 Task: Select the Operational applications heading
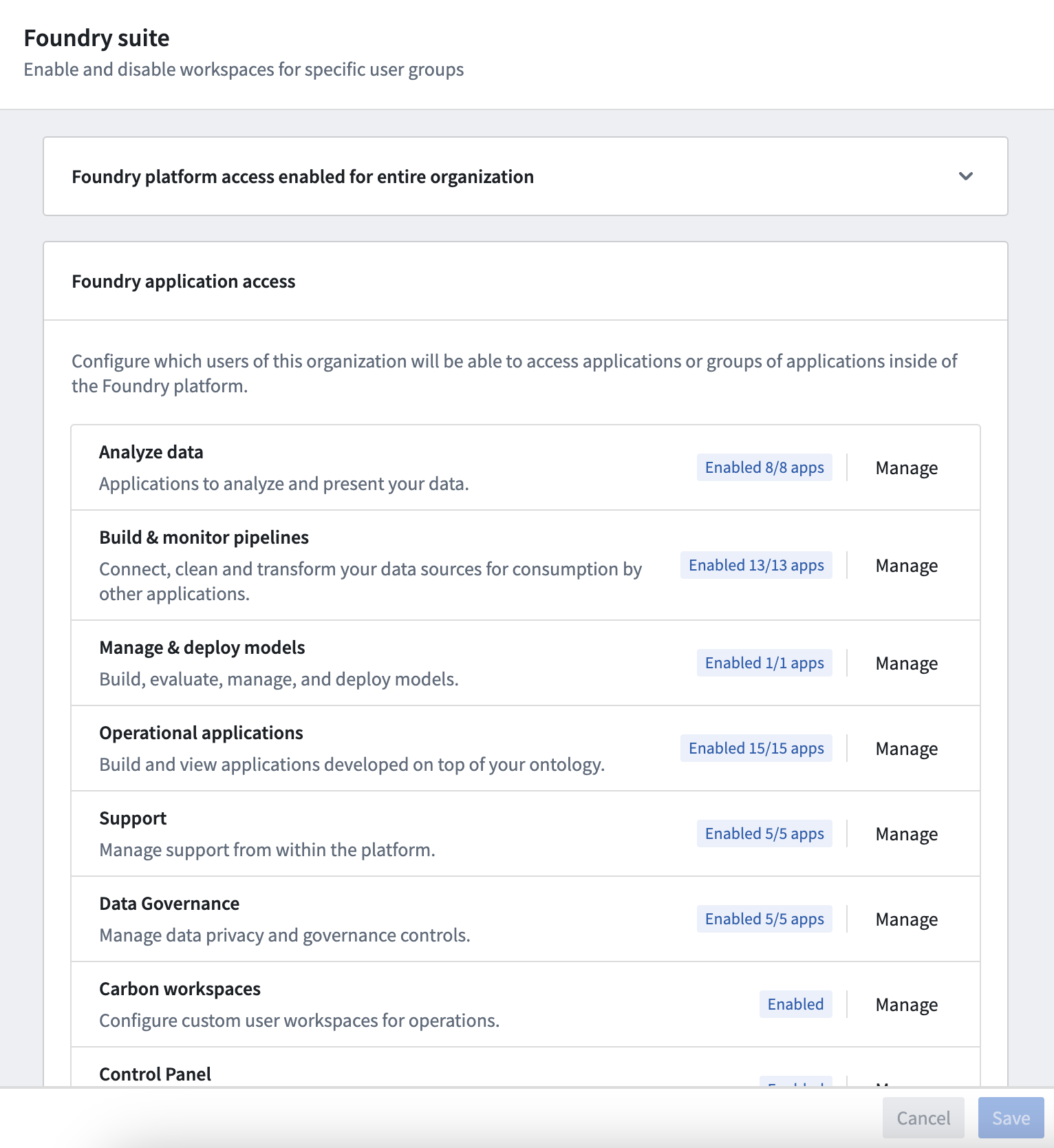[x=201, y=733]
